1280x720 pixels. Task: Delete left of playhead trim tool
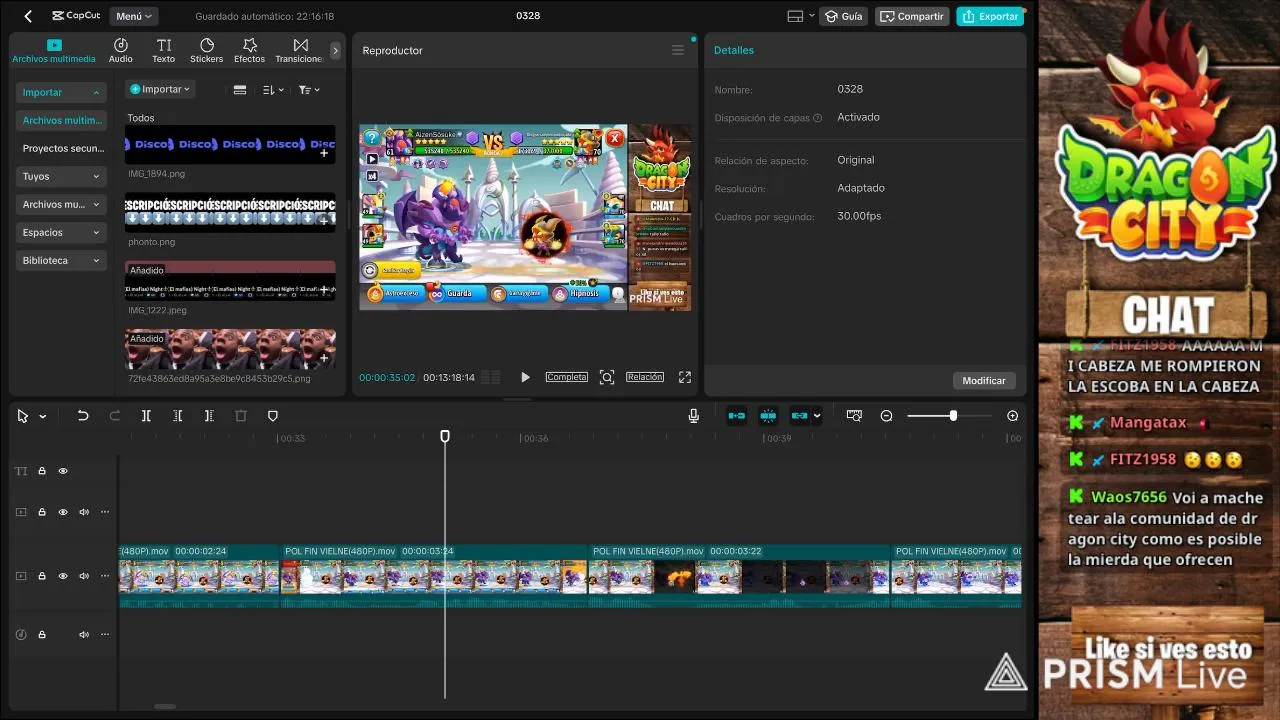[x=177, y=416]
